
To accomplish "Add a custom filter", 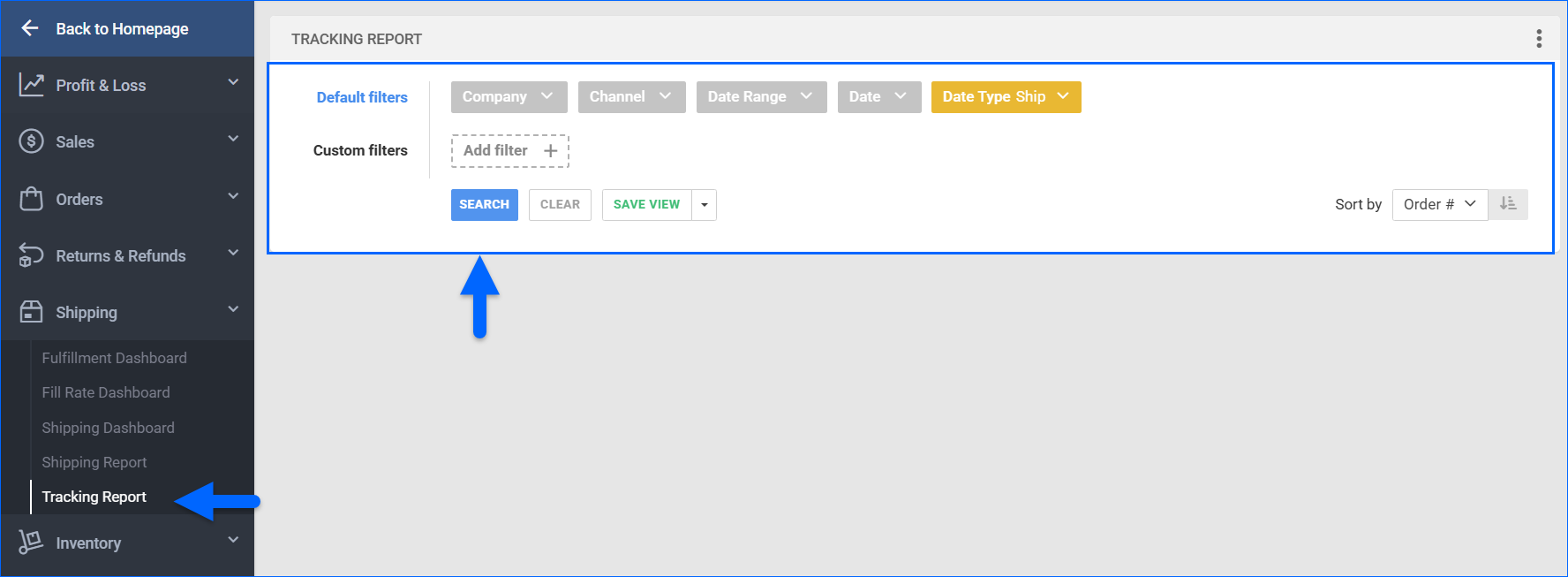I will (509, 151).
